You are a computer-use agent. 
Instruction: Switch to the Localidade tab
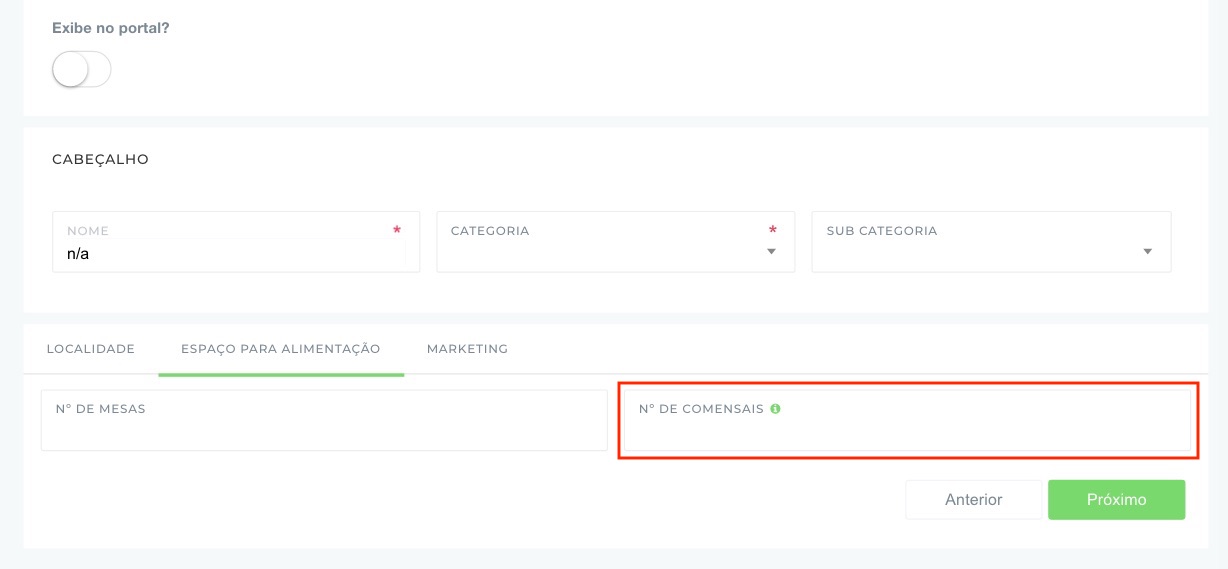91,349
